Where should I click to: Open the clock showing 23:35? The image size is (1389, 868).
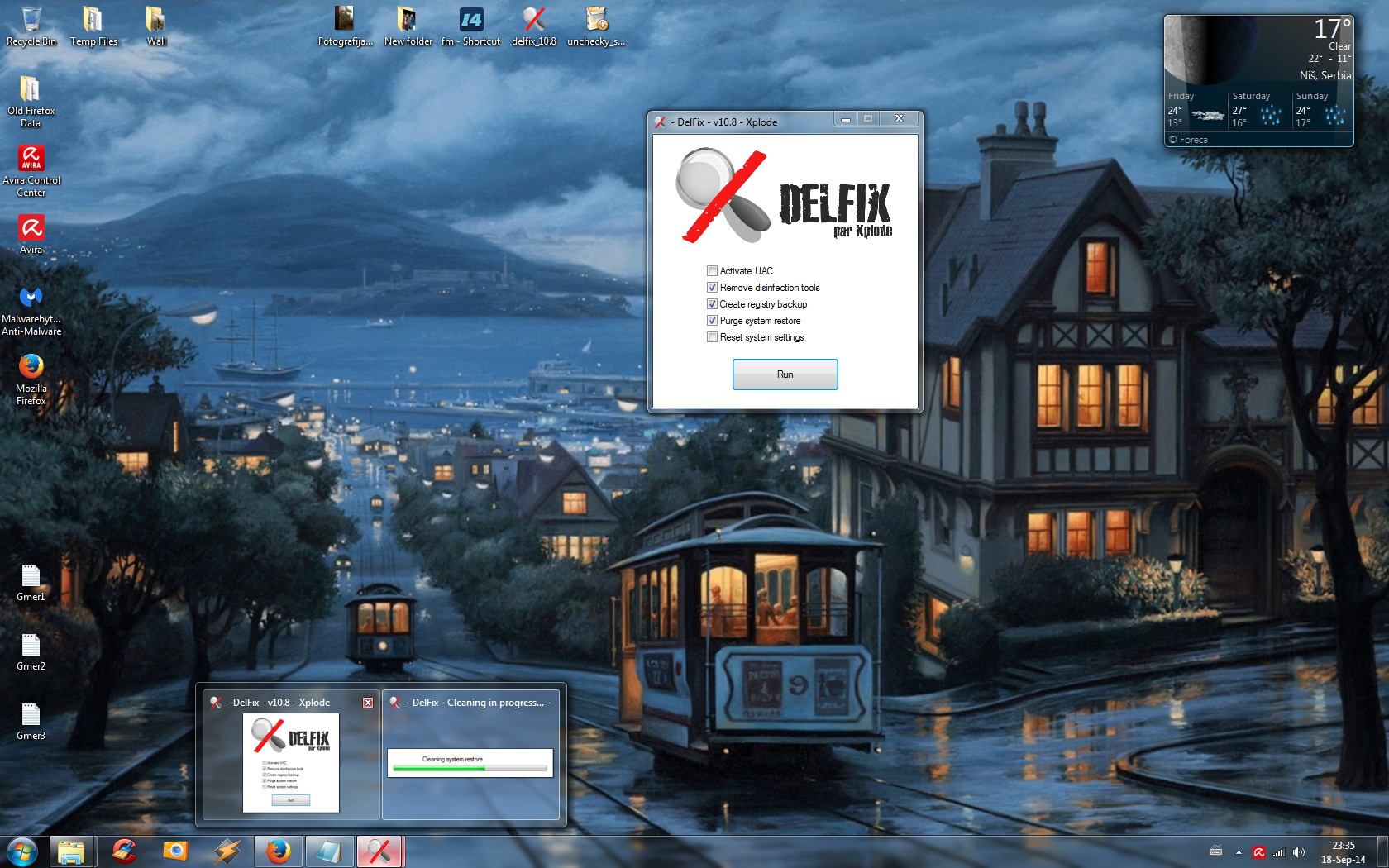pos(1343,852)
